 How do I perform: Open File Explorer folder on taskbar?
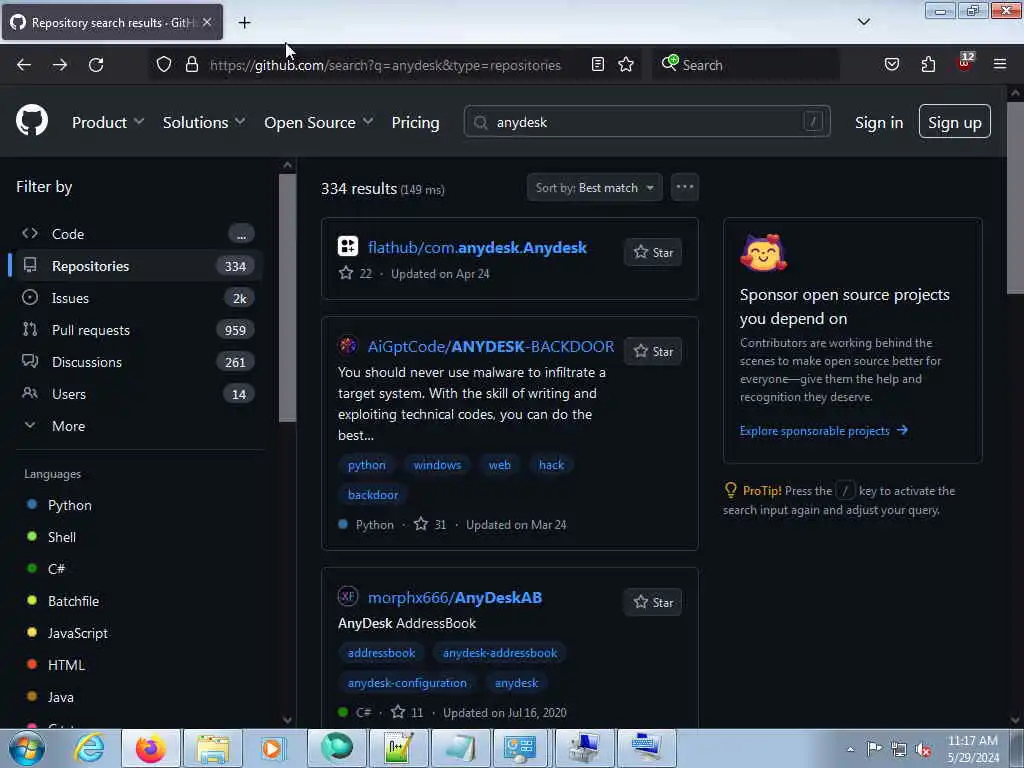[213, 748]
